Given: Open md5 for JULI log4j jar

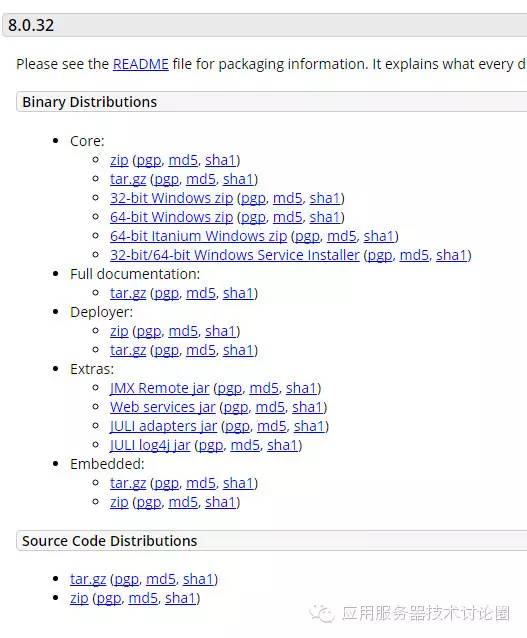Looking at the screenshot, I should [x=245, y=445].
